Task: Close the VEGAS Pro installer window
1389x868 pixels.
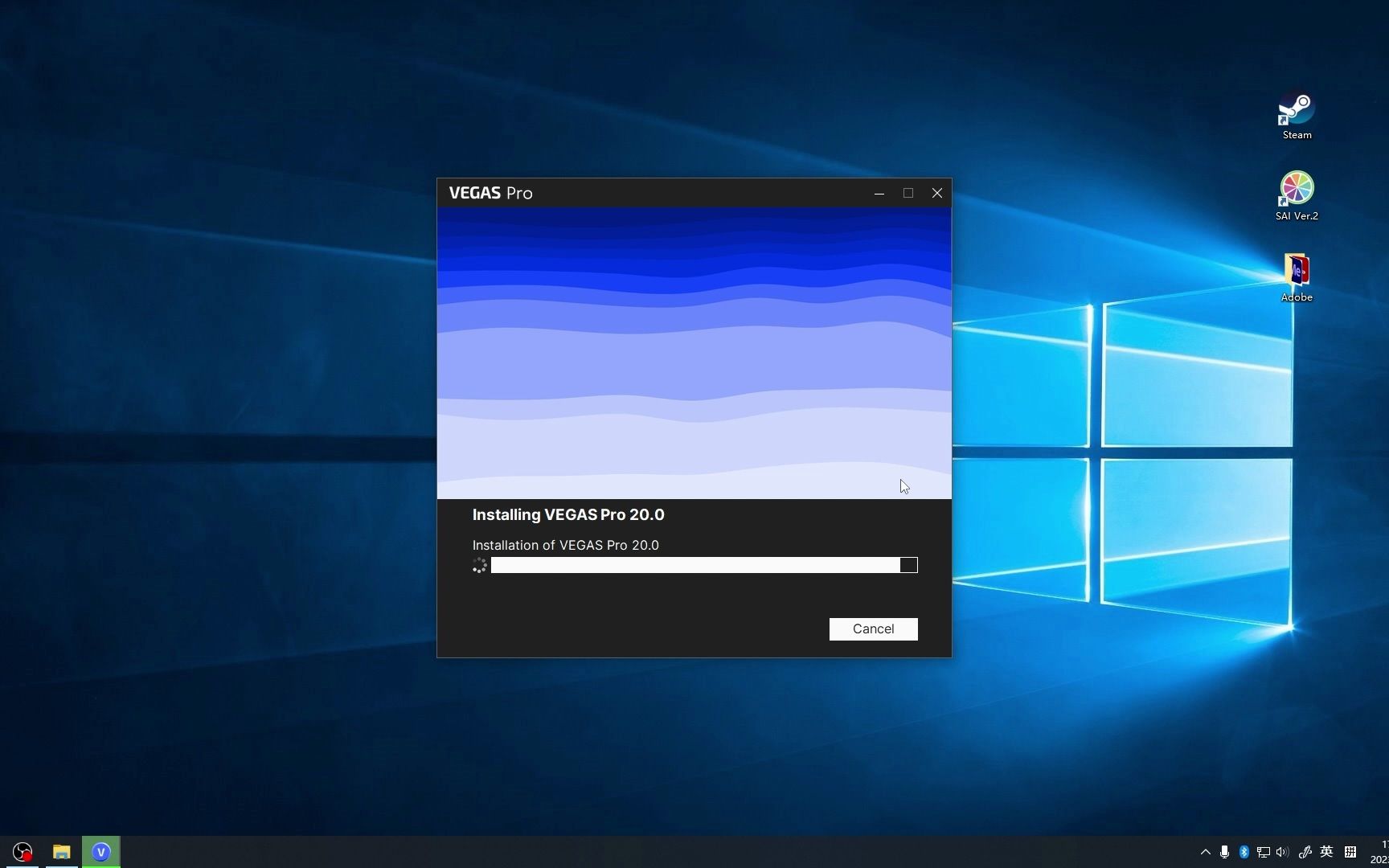Action: coord(937,193)
